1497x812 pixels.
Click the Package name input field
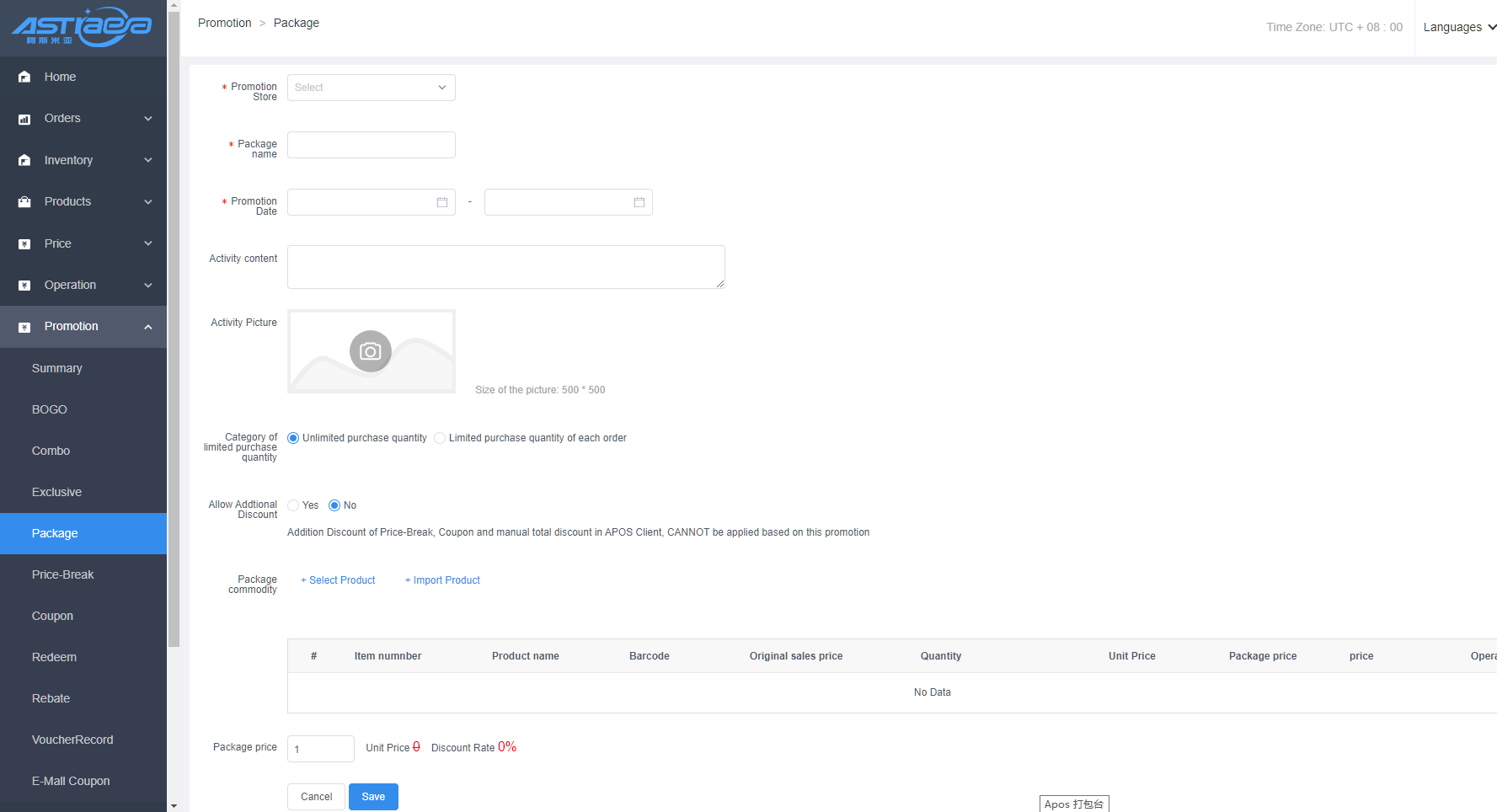pos(371,145)
